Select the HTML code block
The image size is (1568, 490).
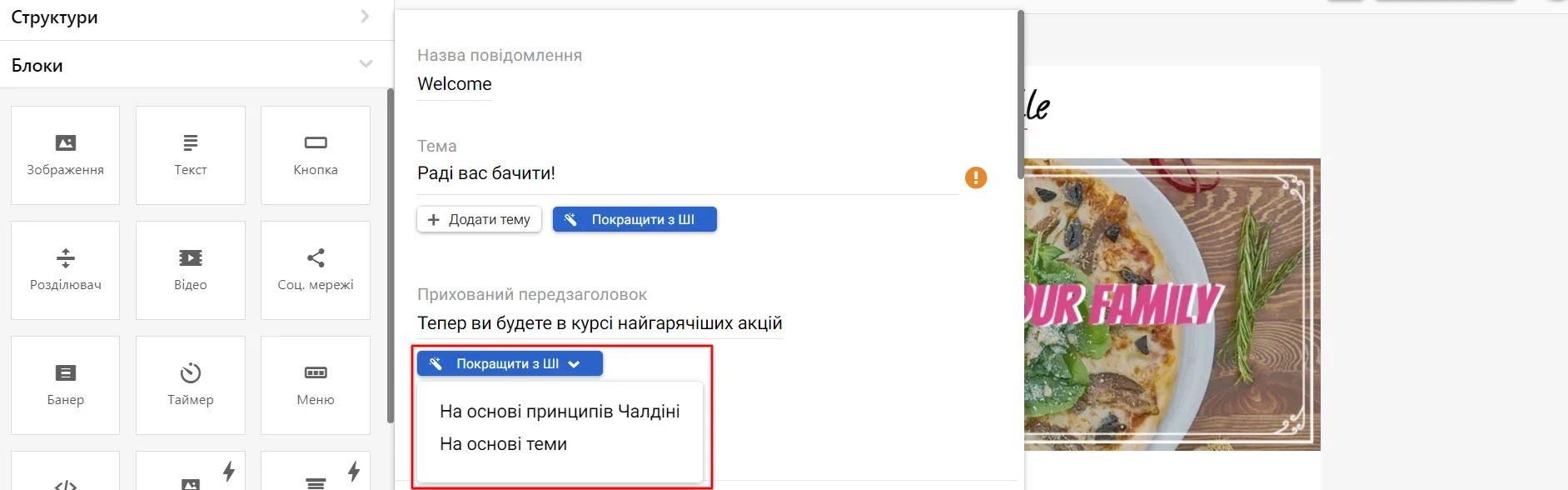[65, 472]
